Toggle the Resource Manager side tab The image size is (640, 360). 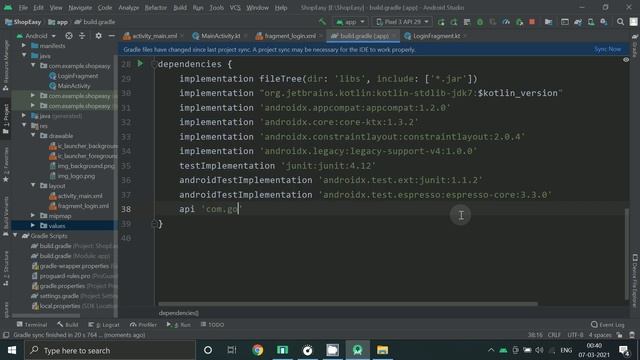(x=6, y=65)
